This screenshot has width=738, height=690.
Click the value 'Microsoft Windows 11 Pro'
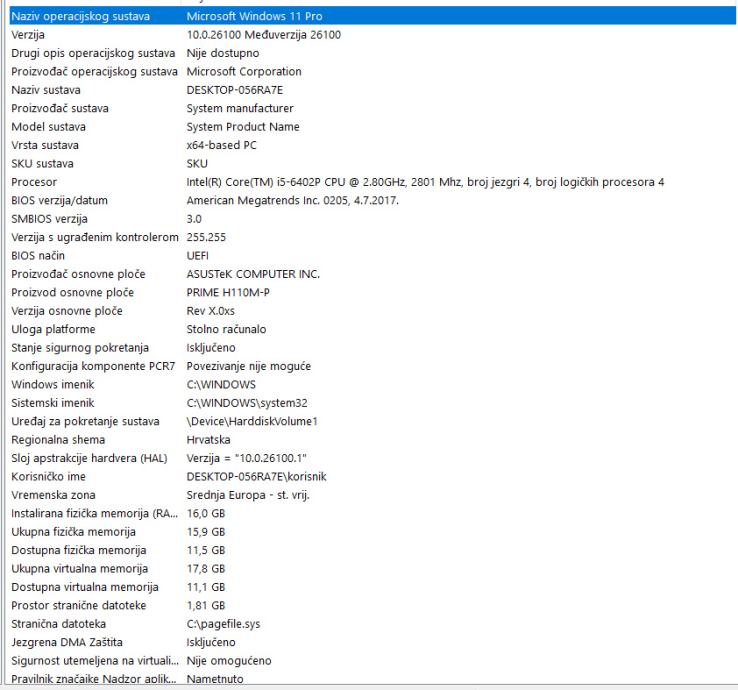click(x=254, y=16)
